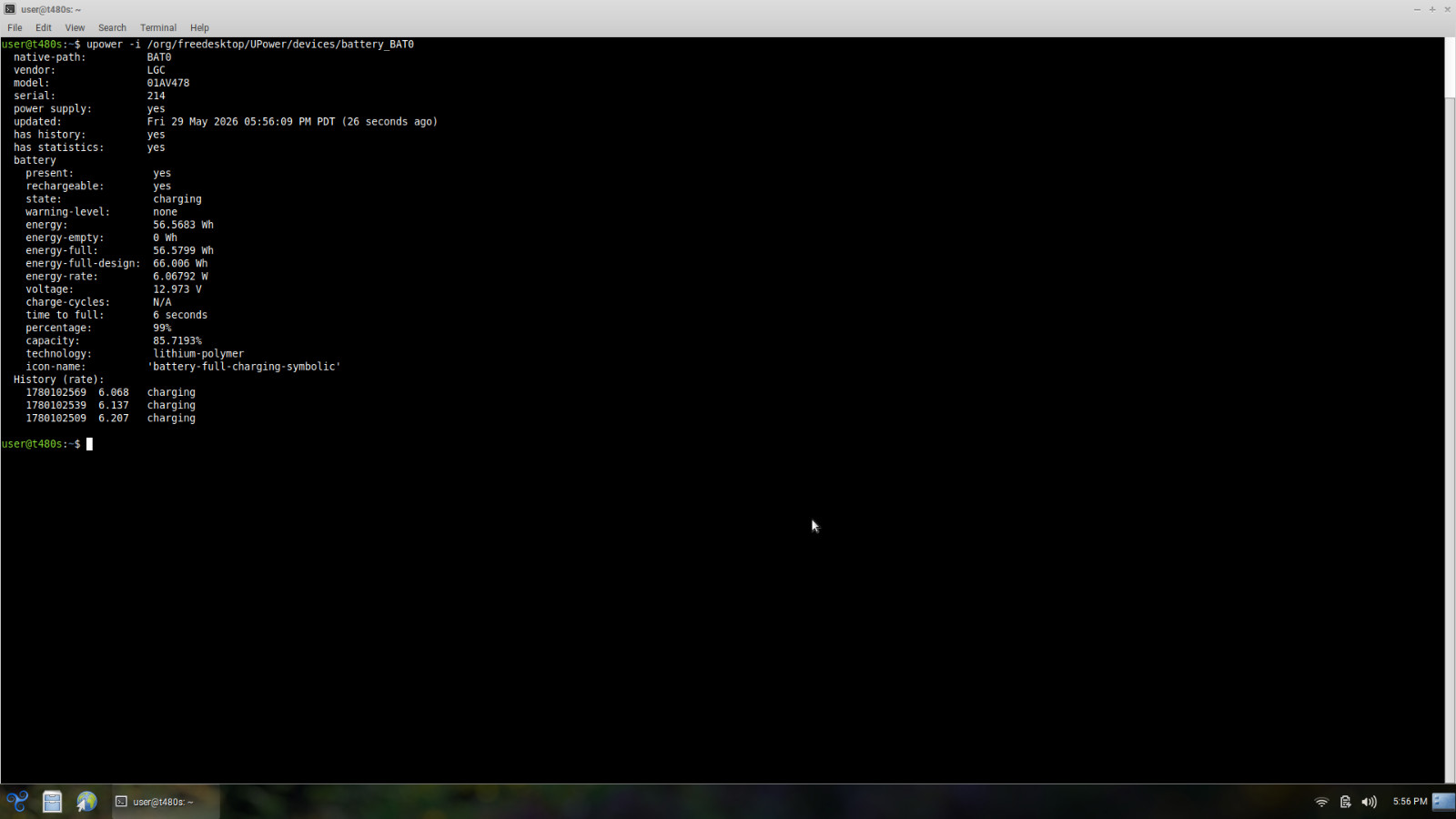Click the 'battery' section label

35,160
